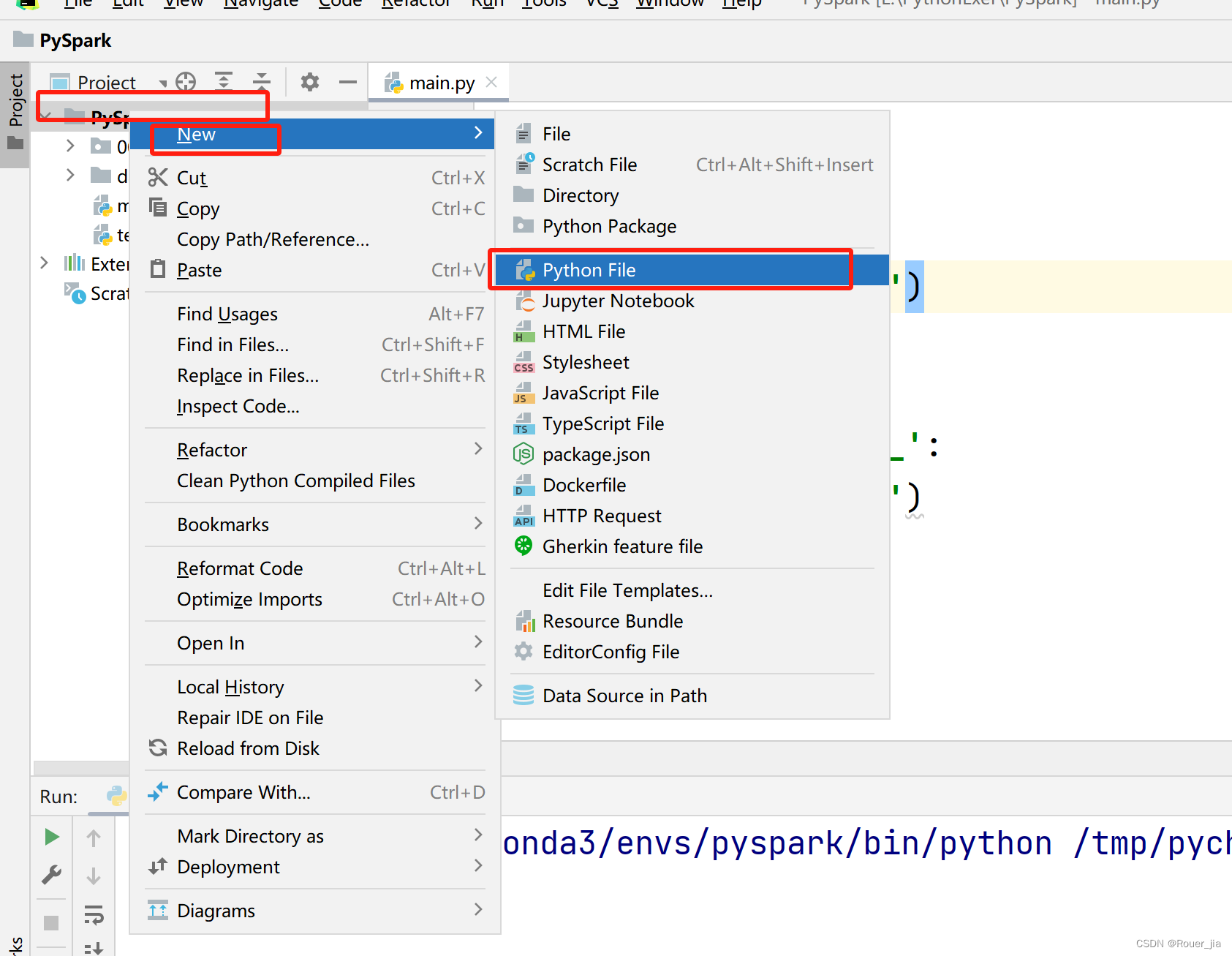Create a new package.json file

click(692, 454)
